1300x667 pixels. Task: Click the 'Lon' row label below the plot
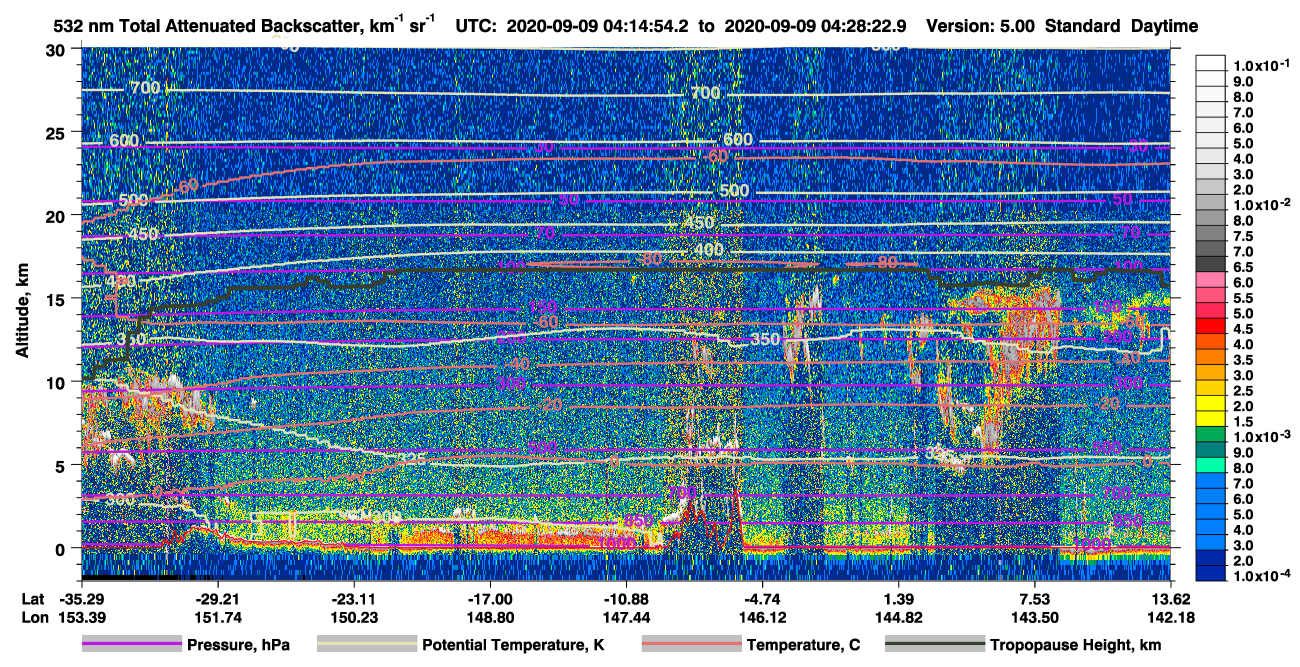pyautogui.click(x=33, y=617)
